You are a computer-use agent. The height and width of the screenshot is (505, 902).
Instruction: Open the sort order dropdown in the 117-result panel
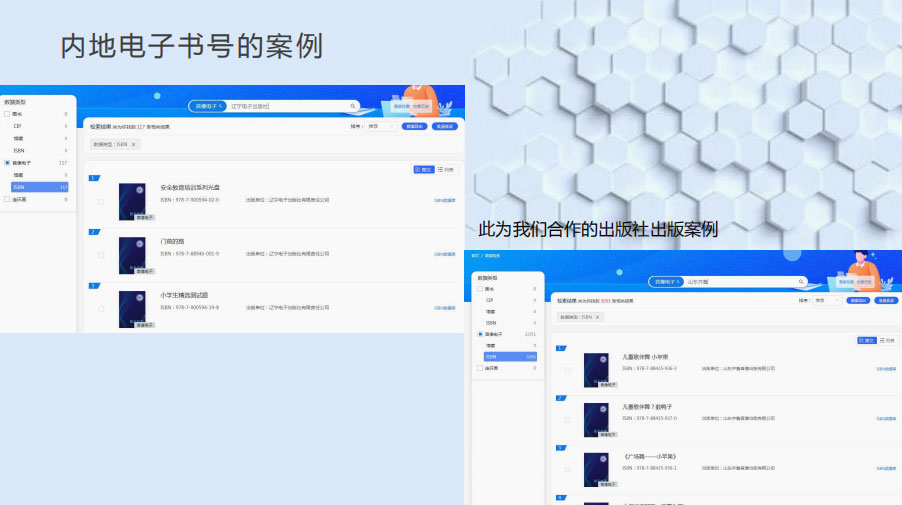[380, 127]
